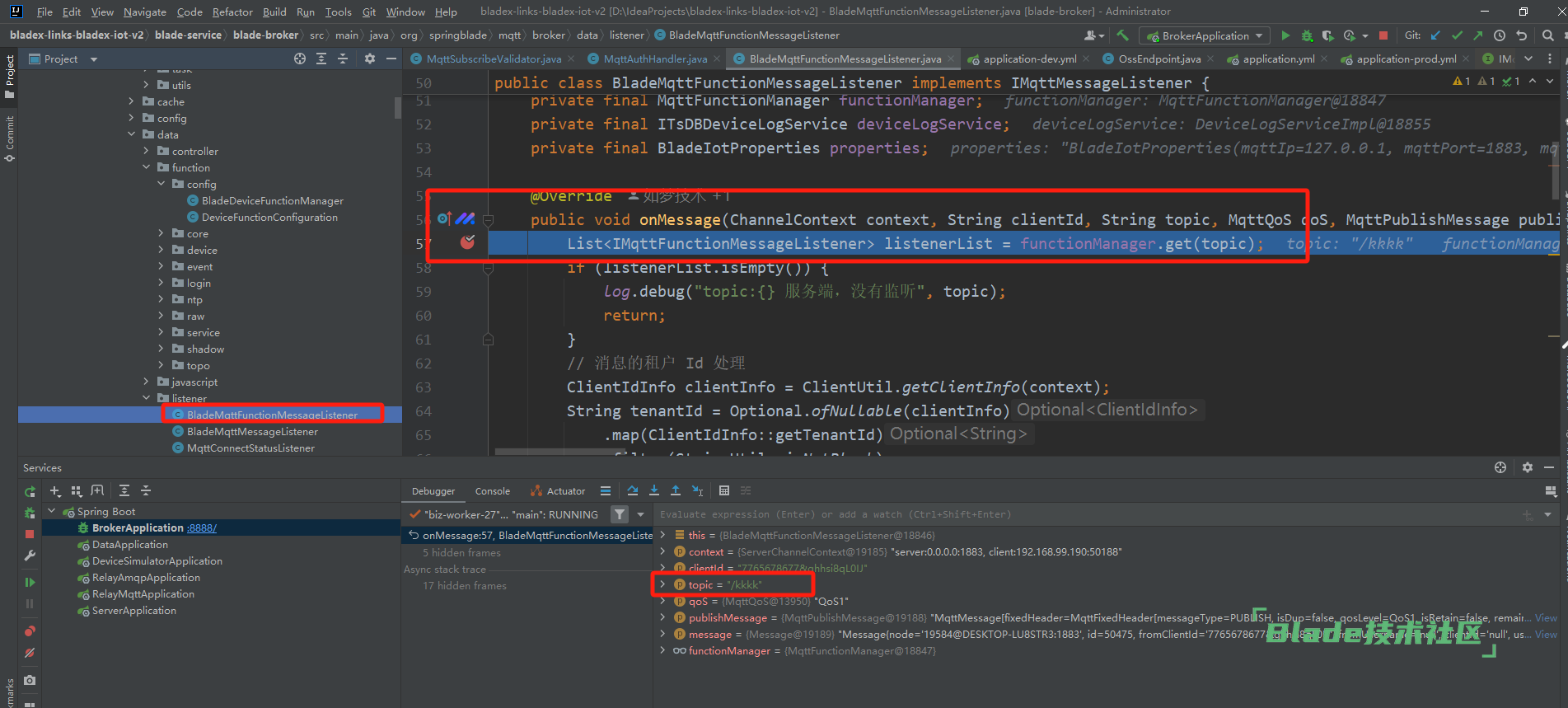Open hidden editor tabs chevron
This screenshot has width=1568, height=708.
[1528, 59]
